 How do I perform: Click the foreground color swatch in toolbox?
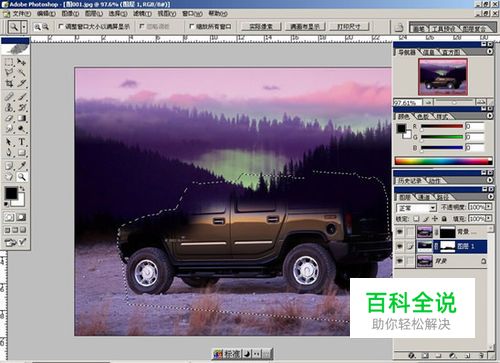pyautogui.click(x=11, y=193)
